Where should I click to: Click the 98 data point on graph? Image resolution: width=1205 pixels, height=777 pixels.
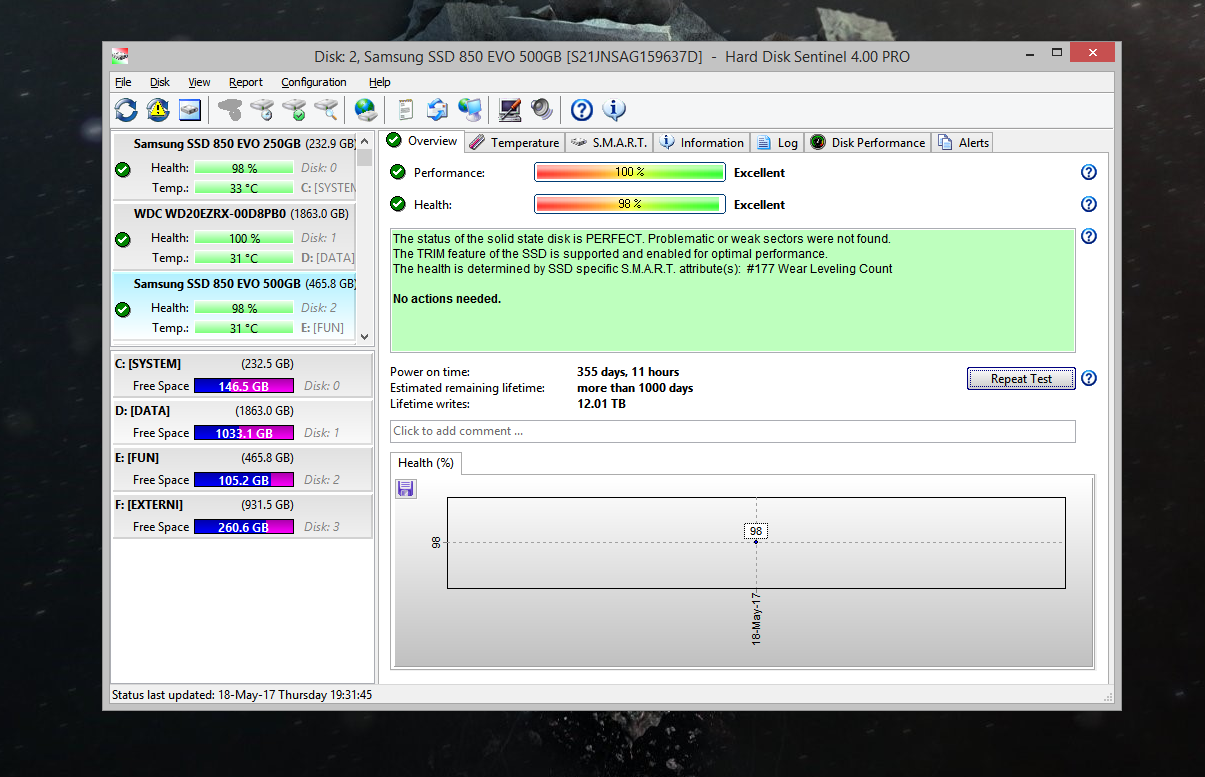(x=756, y=542)
